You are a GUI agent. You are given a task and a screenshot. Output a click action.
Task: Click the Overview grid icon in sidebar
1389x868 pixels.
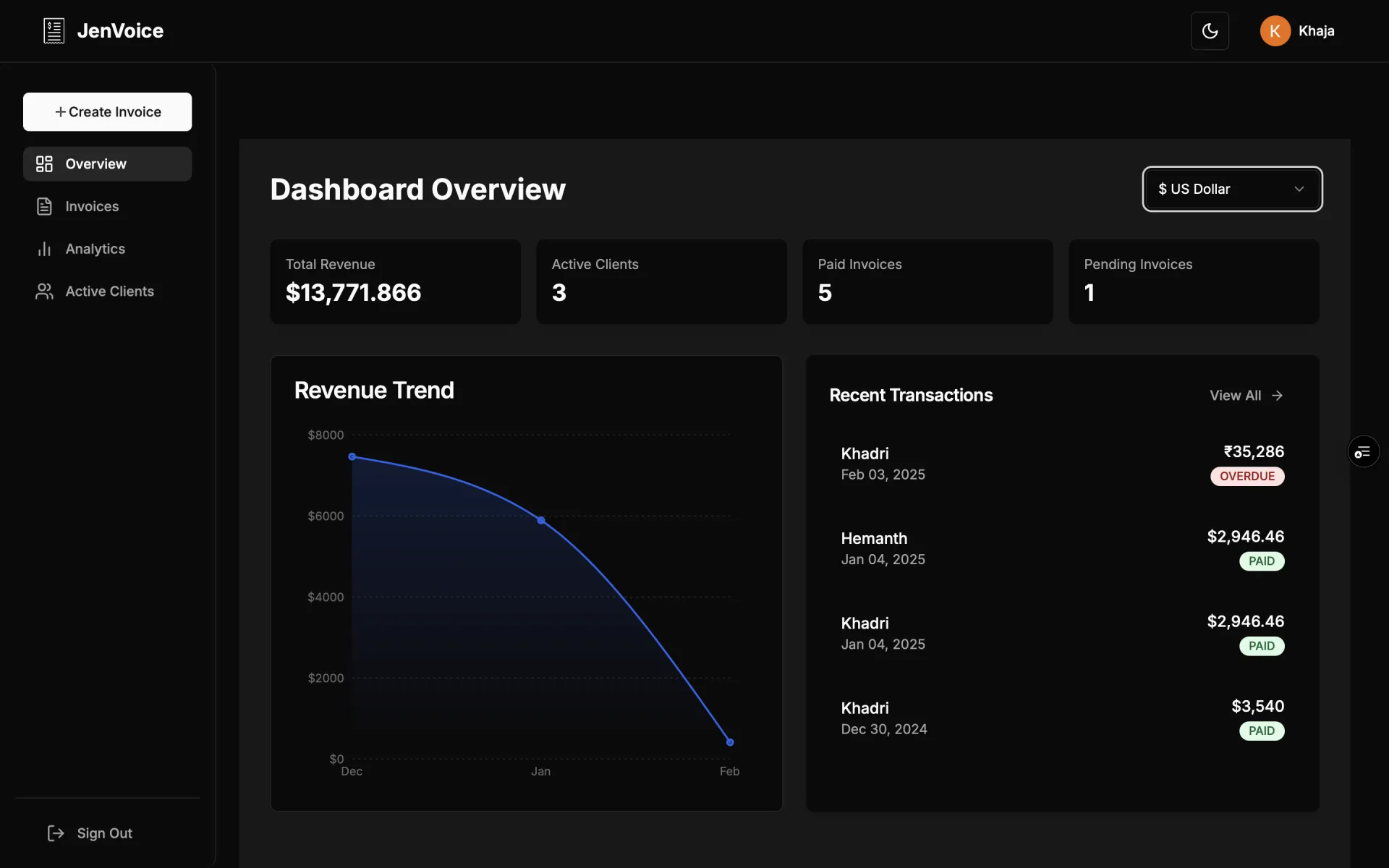[44, 164]
